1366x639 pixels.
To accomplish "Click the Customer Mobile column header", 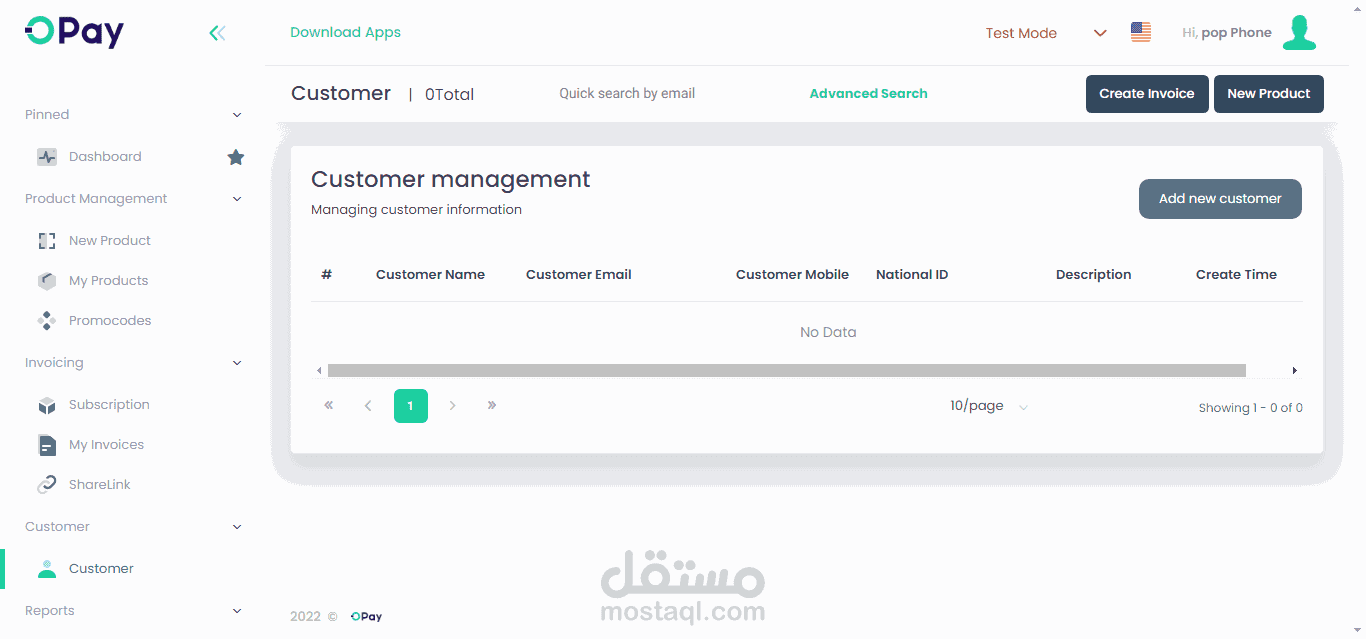I will point(792,275).
